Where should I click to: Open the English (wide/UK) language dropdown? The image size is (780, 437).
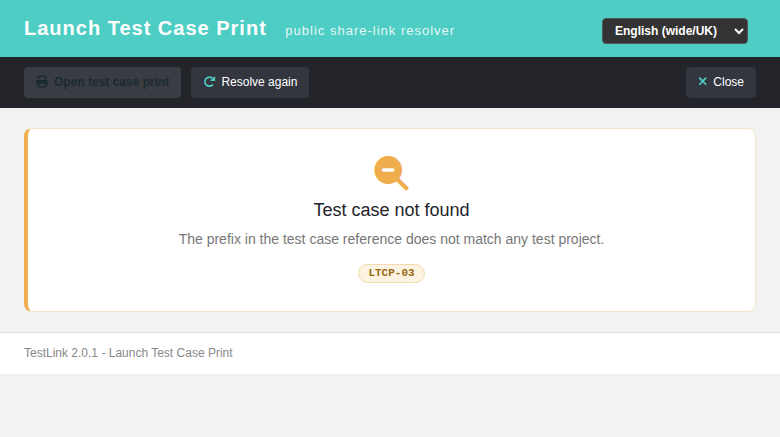tap(675, 31)
